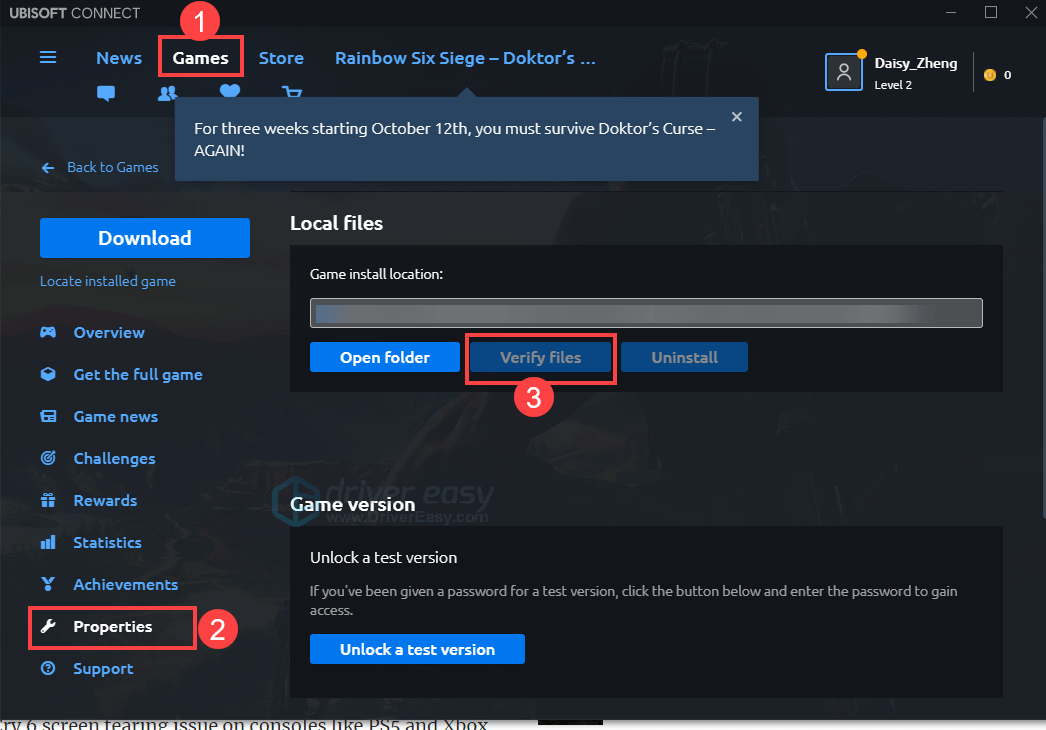The height and width of the screenshot is (730, 1046).
Task: Click the Support question mark icon
Action: 48,668
